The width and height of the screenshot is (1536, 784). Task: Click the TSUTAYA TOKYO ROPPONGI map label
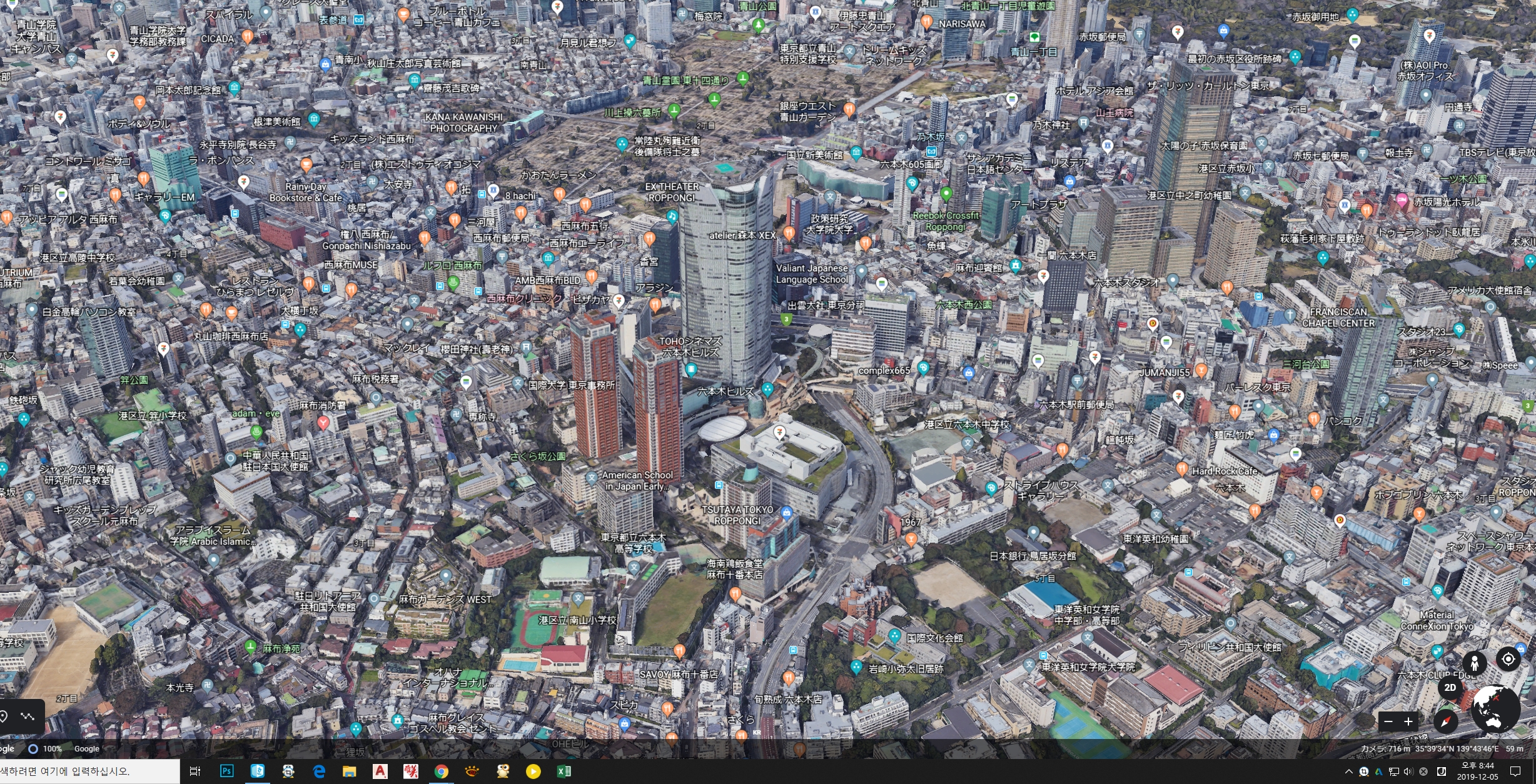coord(737,515)
